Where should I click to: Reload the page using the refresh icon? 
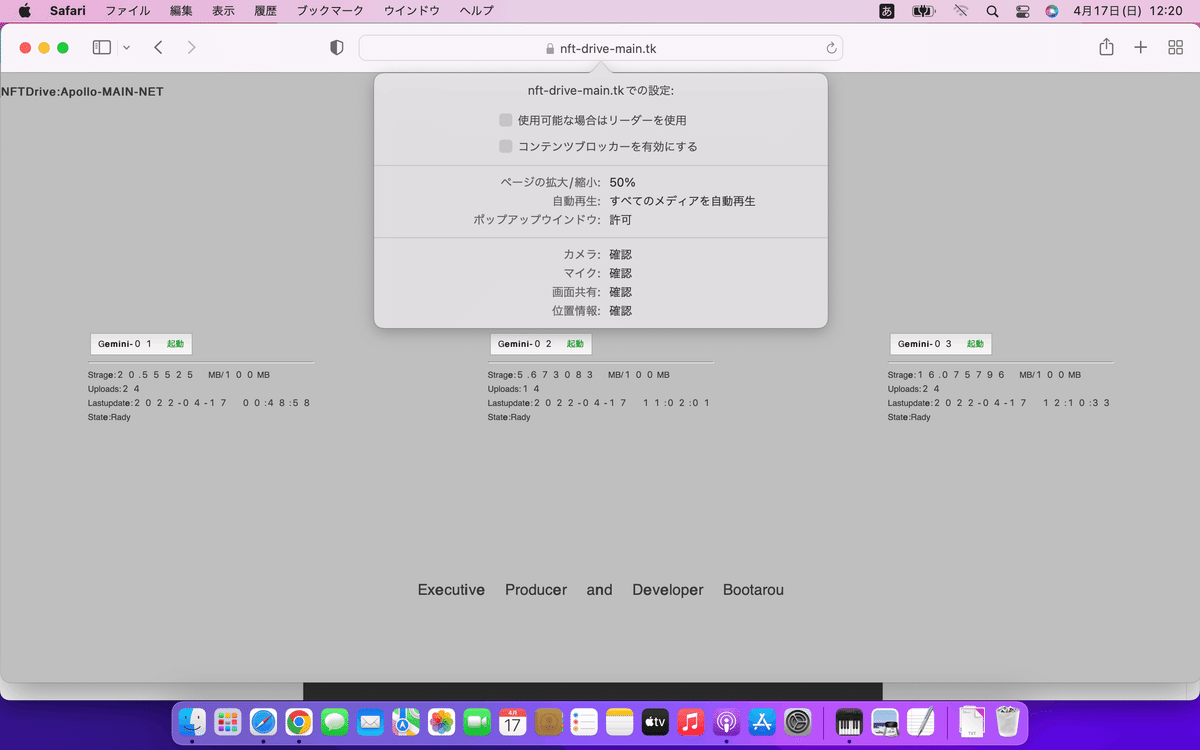831,48
